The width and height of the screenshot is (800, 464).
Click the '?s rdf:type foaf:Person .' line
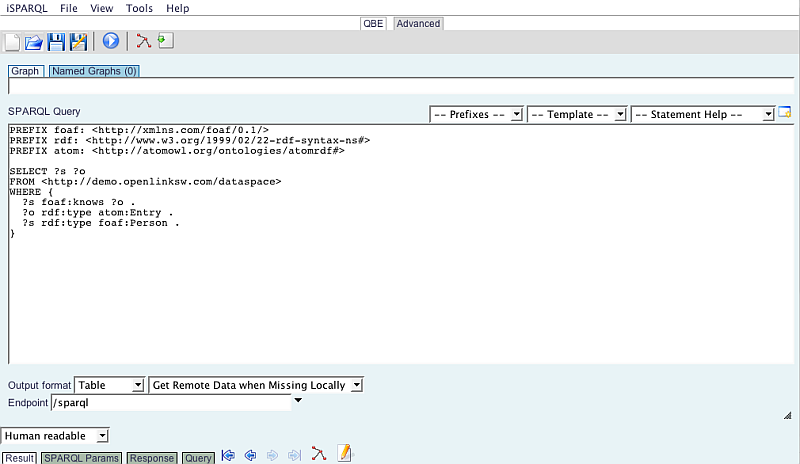[x=101, y=223]
